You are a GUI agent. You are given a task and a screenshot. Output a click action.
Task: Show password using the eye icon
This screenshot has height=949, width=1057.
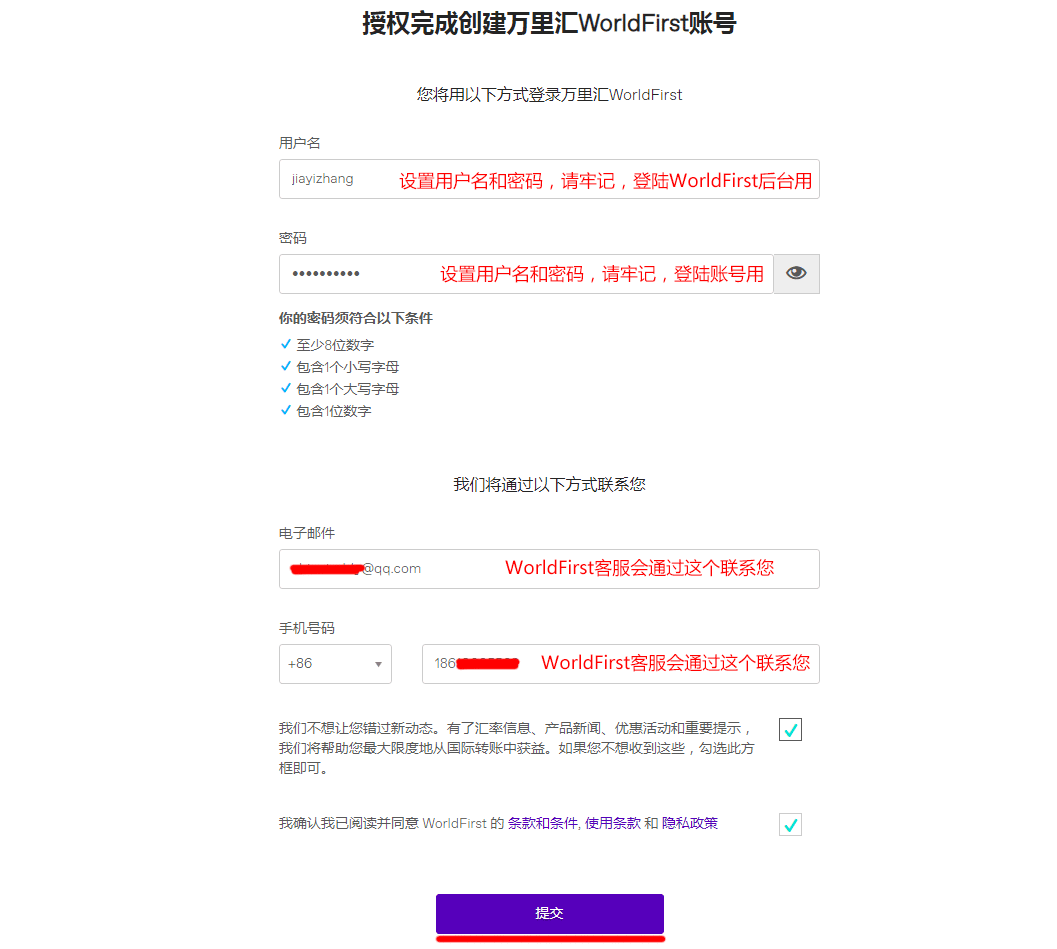tap(796, 274)
